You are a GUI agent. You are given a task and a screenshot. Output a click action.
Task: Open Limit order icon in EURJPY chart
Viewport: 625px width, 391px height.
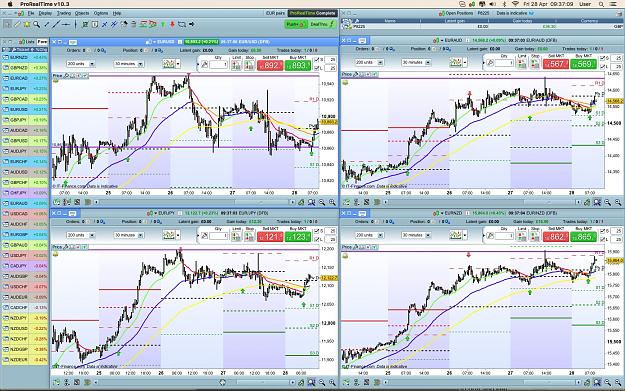(236, 236)
